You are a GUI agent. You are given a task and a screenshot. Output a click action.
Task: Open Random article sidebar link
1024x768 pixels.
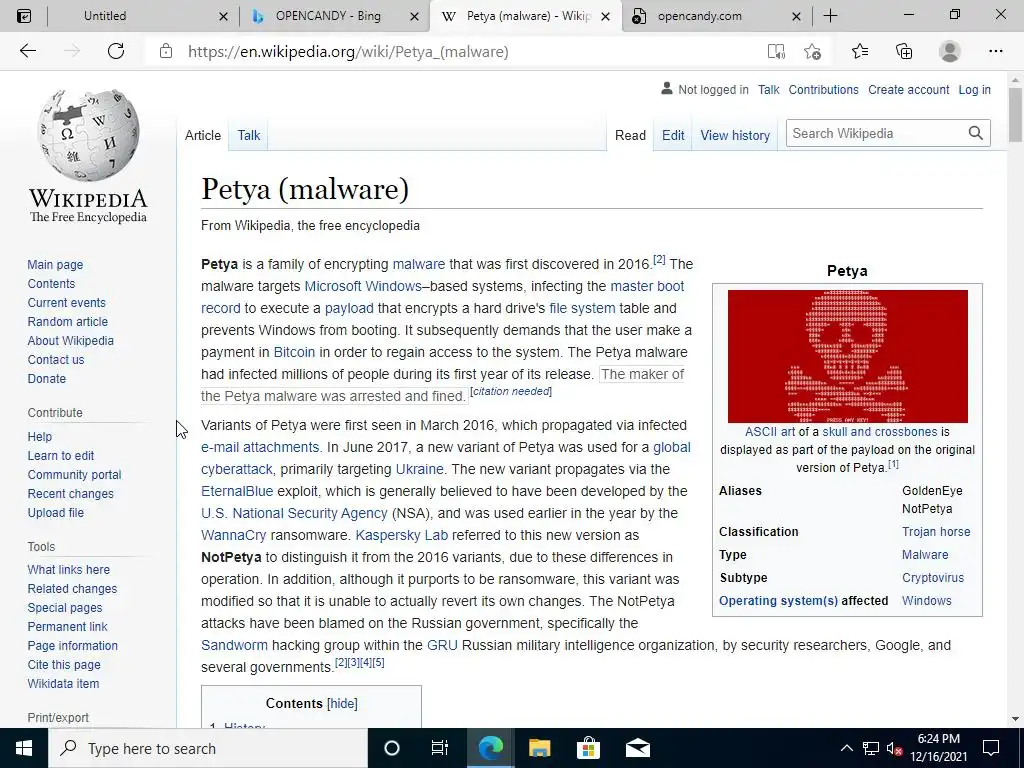(67, 321)
